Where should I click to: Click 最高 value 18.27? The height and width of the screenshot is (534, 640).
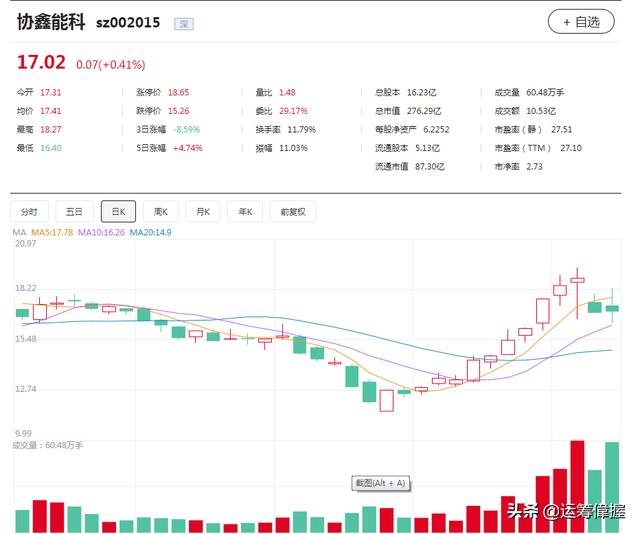(x=51, y=130)
